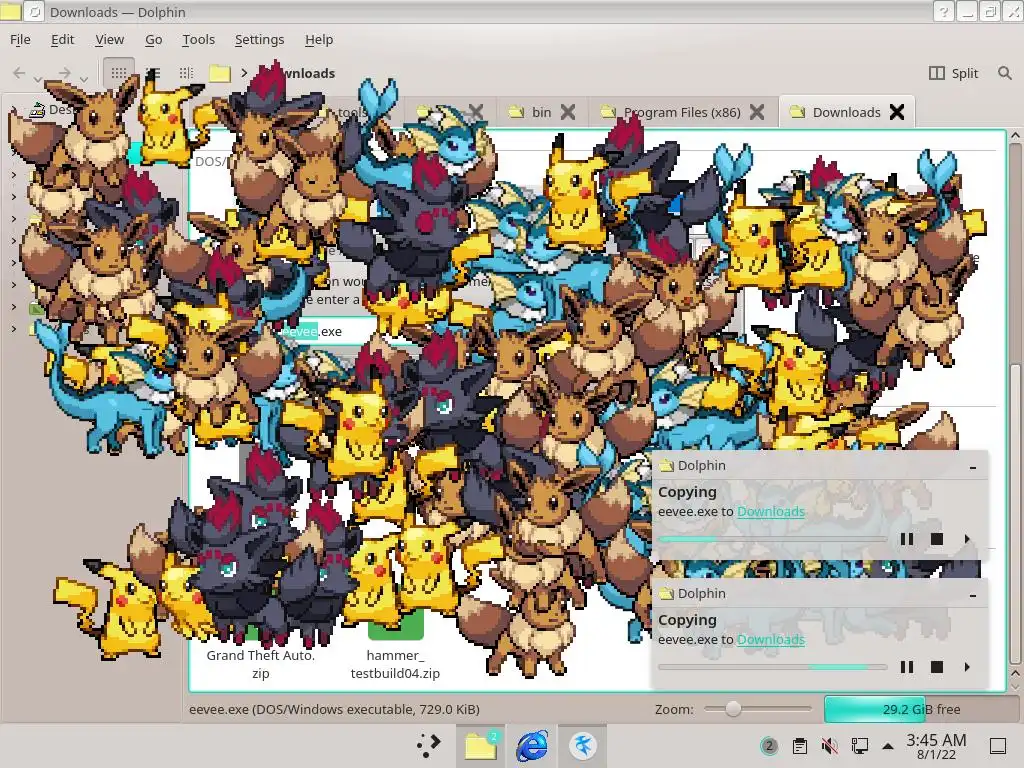1024x768 pixels.
Task: Expand the breadcrumb chevron before Downloads
Action: click(244, 73)
